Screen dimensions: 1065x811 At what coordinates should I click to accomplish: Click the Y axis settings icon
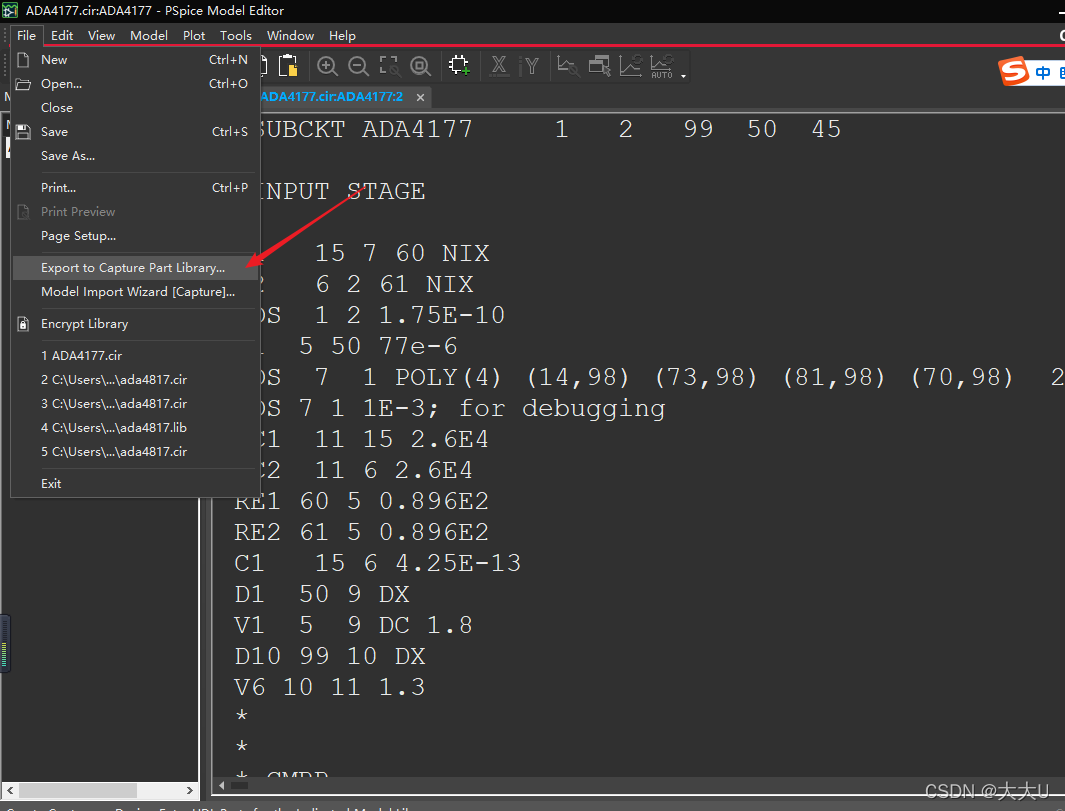pyautogui.click(x=529, y=66)
